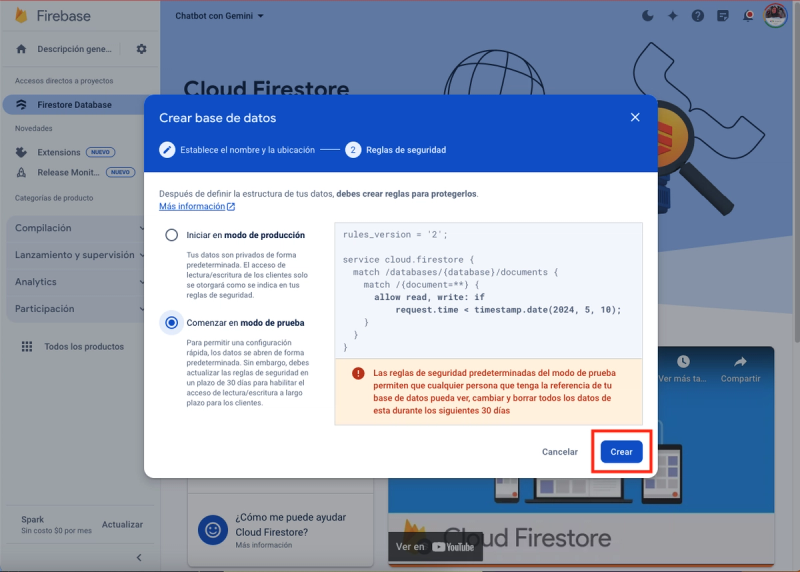The width and height of the screenshot is (800, 572).
Task: Go back to Establece el nombre y la ubicación step
Action: [247, 150]
